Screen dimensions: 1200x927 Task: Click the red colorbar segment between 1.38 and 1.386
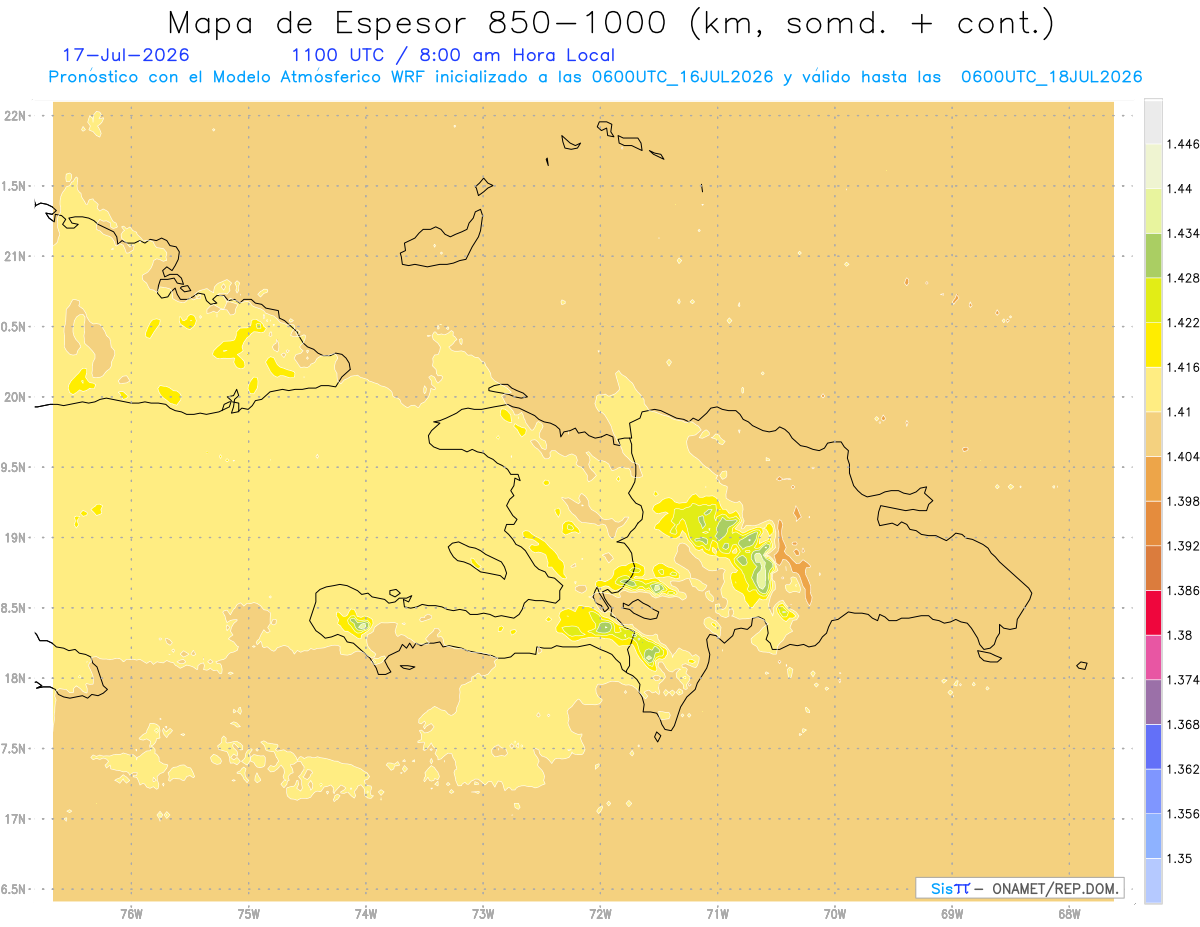[1153, 613]
